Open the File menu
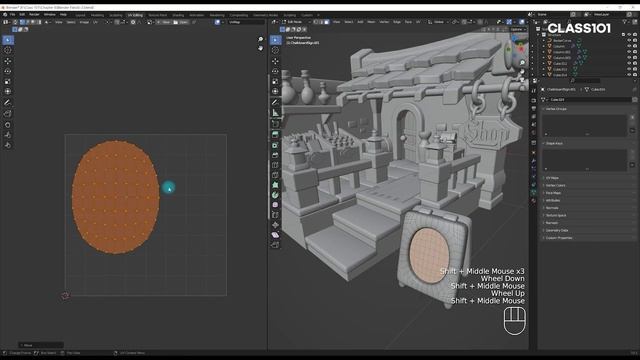This screenshot has width=640, height=360. point(13,15)
